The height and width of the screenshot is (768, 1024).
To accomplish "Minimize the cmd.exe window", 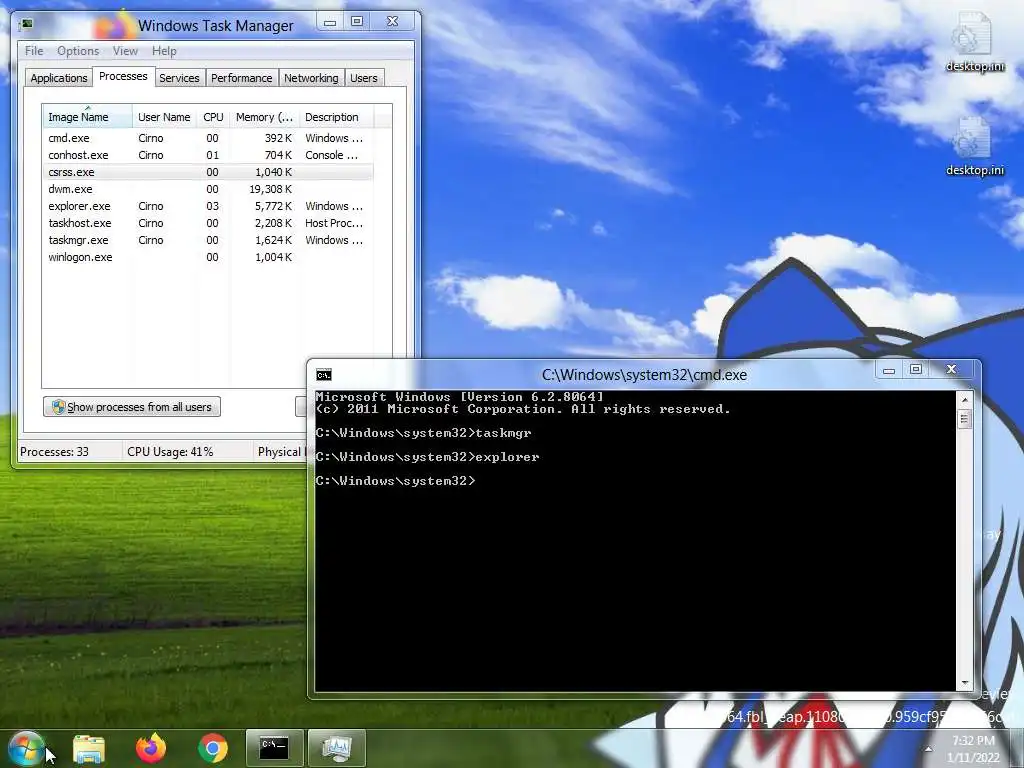I will [889, 370].
